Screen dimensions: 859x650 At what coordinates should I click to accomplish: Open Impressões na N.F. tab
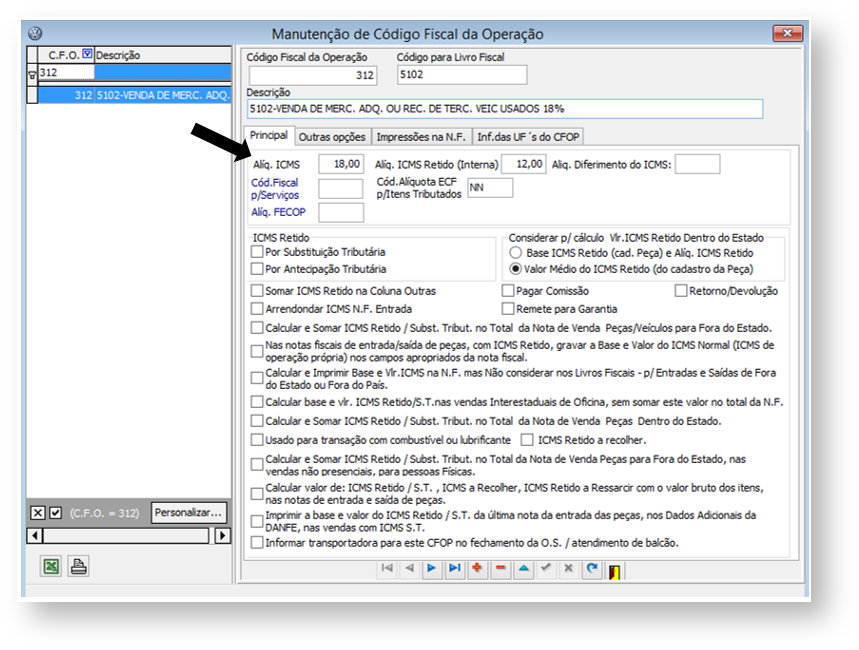(421, 137)
